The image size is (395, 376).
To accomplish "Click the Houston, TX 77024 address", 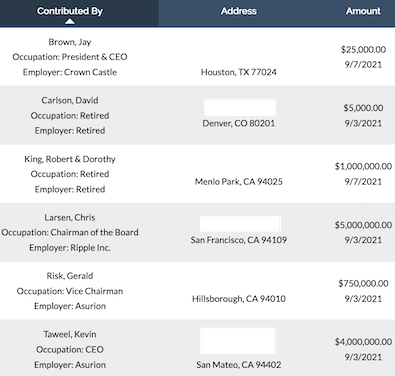I will (239, 72).
